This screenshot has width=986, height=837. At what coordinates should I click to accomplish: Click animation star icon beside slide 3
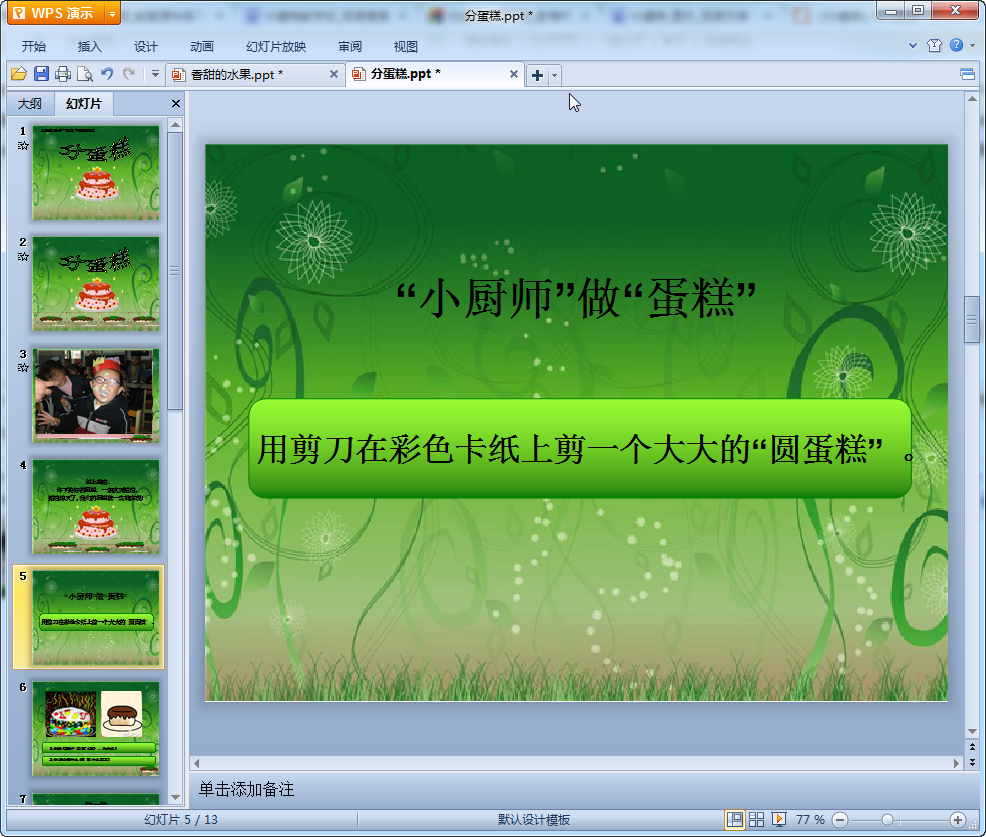23,368
